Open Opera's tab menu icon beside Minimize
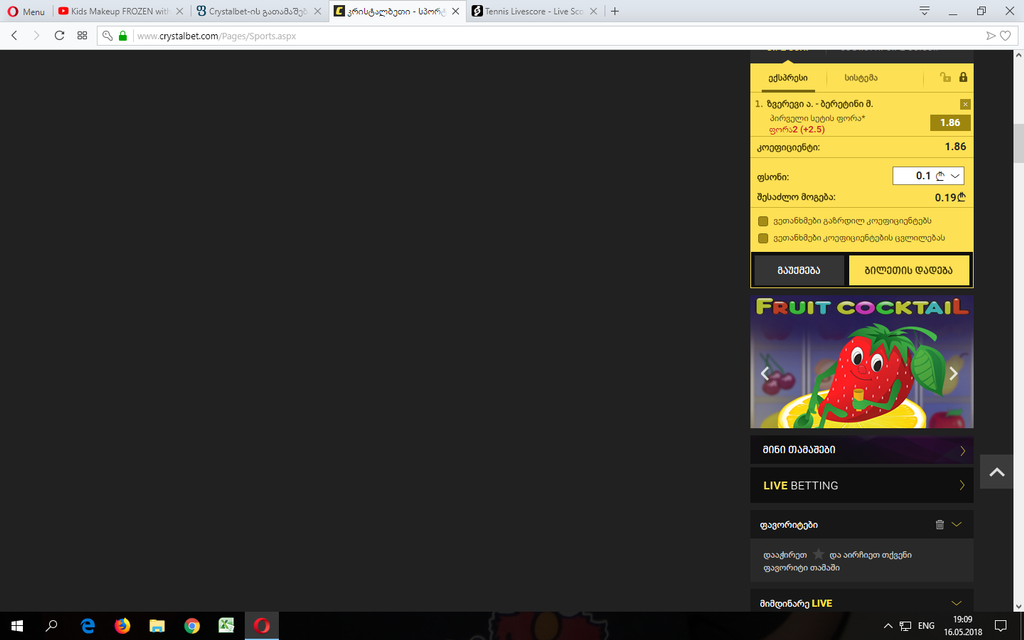Image resolution: width=1024 pixels, height=640 pixels. pos(924,10)
